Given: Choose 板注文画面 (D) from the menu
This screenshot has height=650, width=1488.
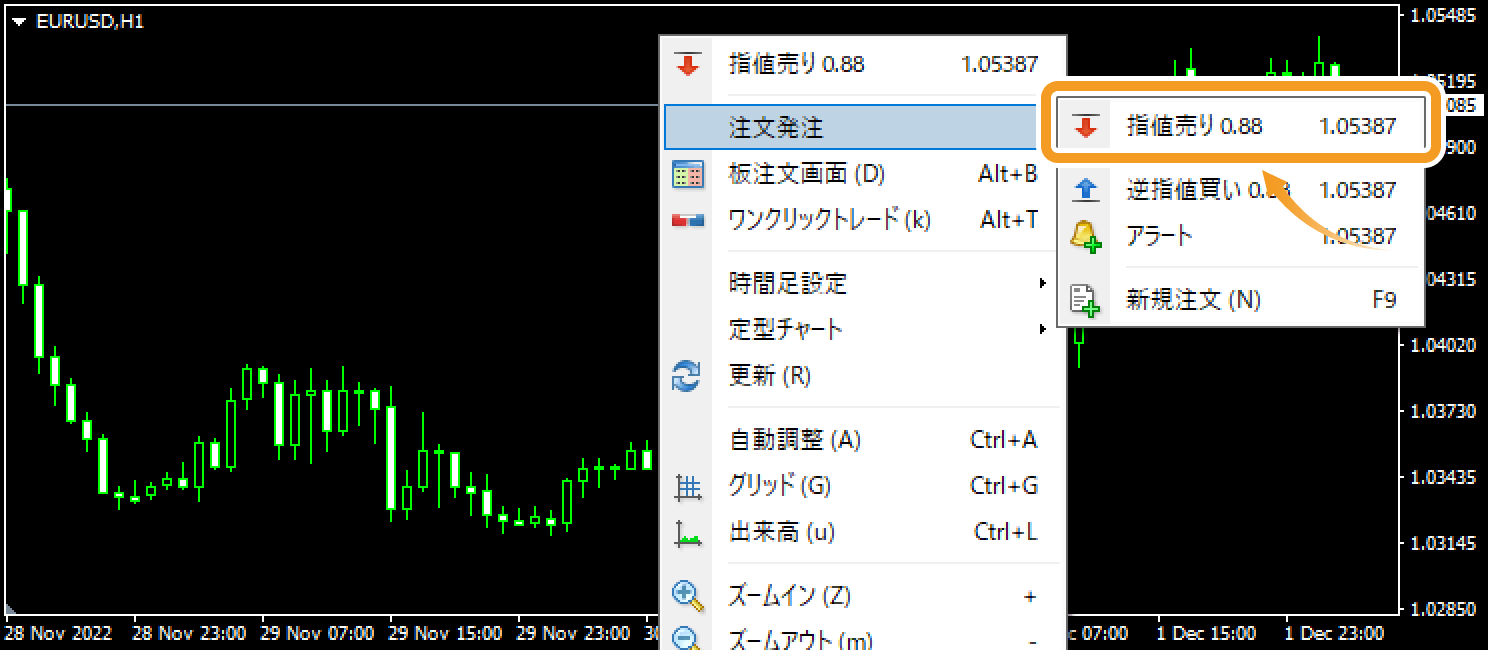Looking at the screenshot, I should coord(862,174).
